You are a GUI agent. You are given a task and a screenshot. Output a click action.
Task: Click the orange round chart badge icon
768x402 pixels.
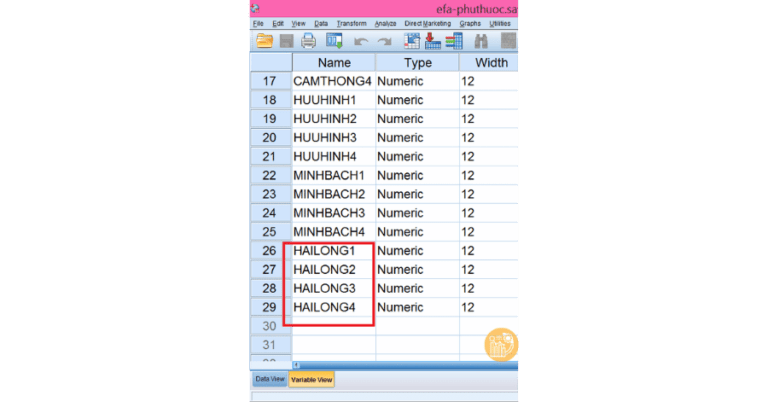(x=501, y=345)
